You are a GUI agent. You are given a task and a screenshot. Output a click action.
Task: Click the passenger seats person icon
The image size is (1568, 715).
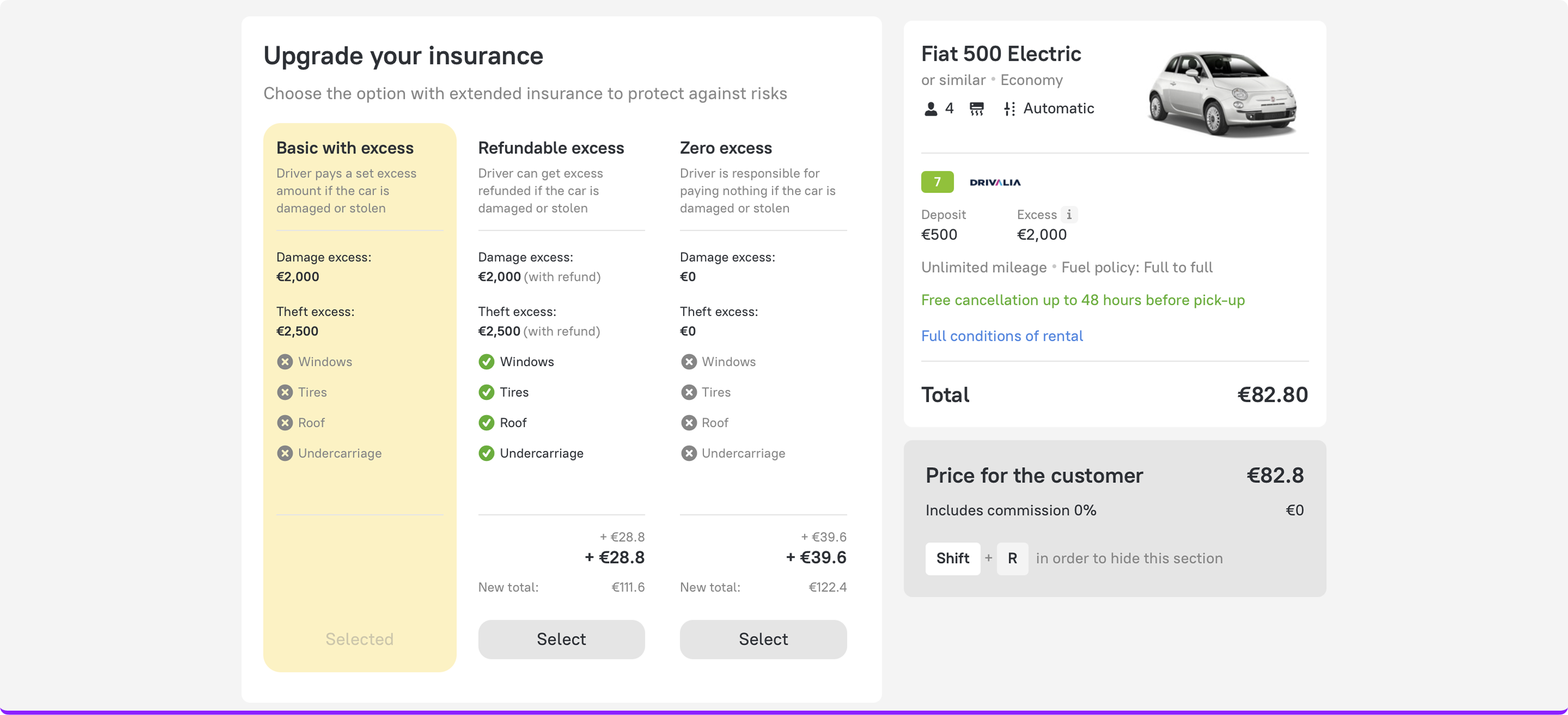[930, 109]
